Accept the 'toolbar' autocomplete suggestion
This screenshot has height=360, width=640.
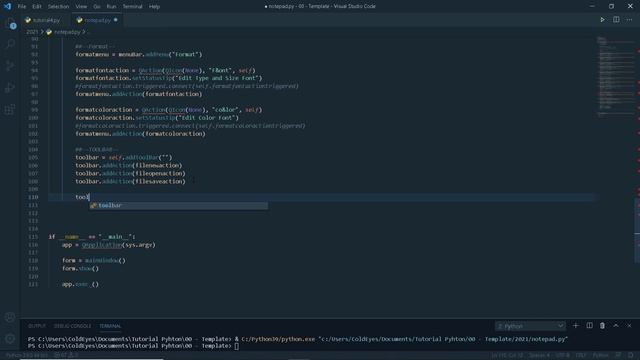(x=179, y=205)
